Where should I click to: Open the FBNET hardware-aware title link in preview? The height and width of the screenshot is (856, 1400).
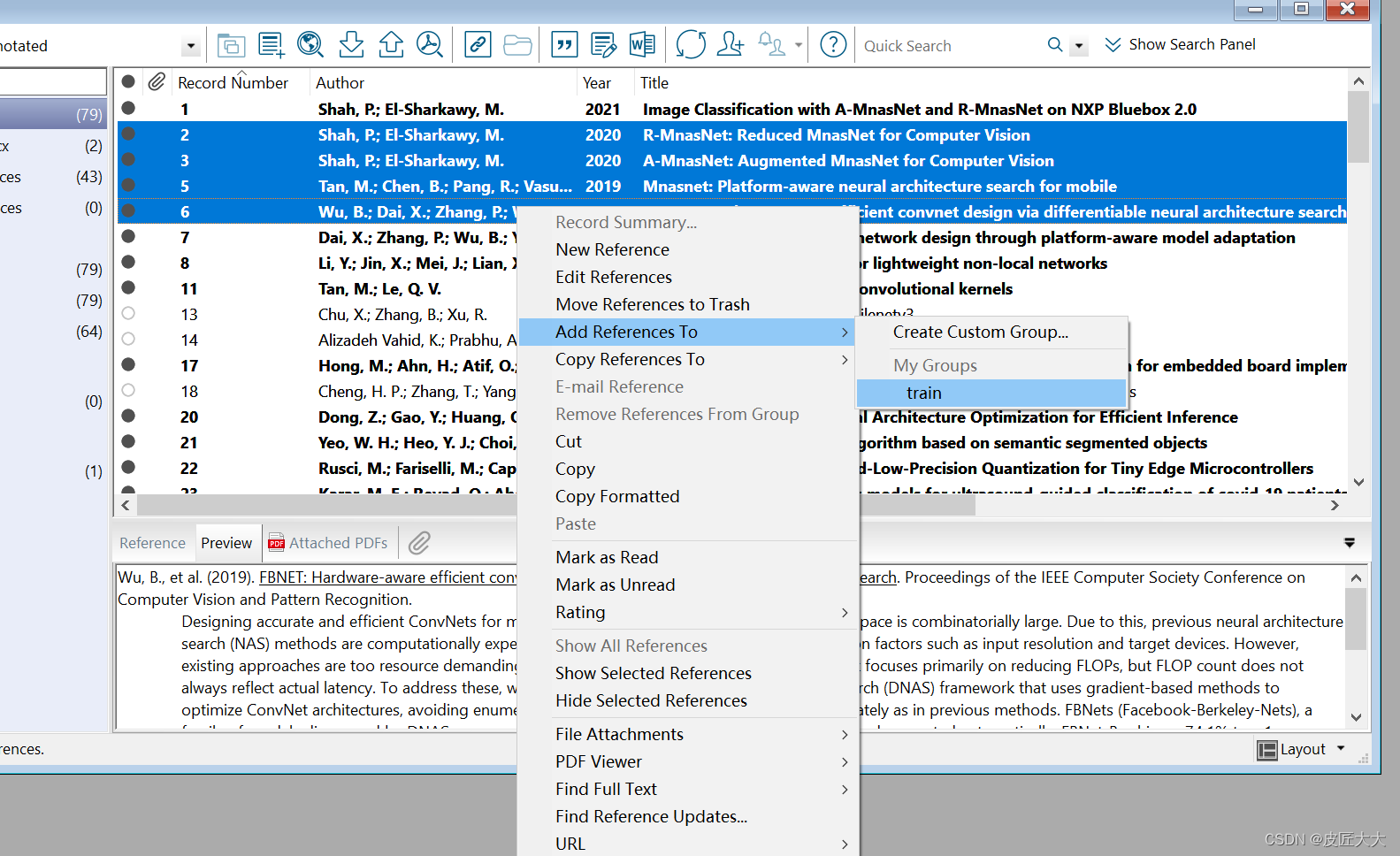pyautogui.click(x=387, y=577)
